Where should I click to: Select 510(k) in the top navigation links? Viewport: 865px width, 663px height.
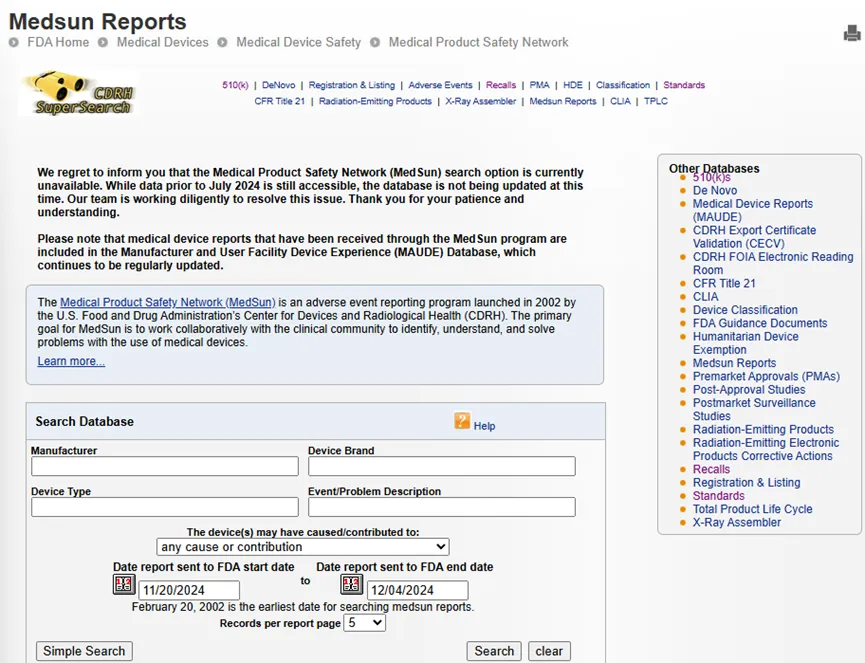235,85
